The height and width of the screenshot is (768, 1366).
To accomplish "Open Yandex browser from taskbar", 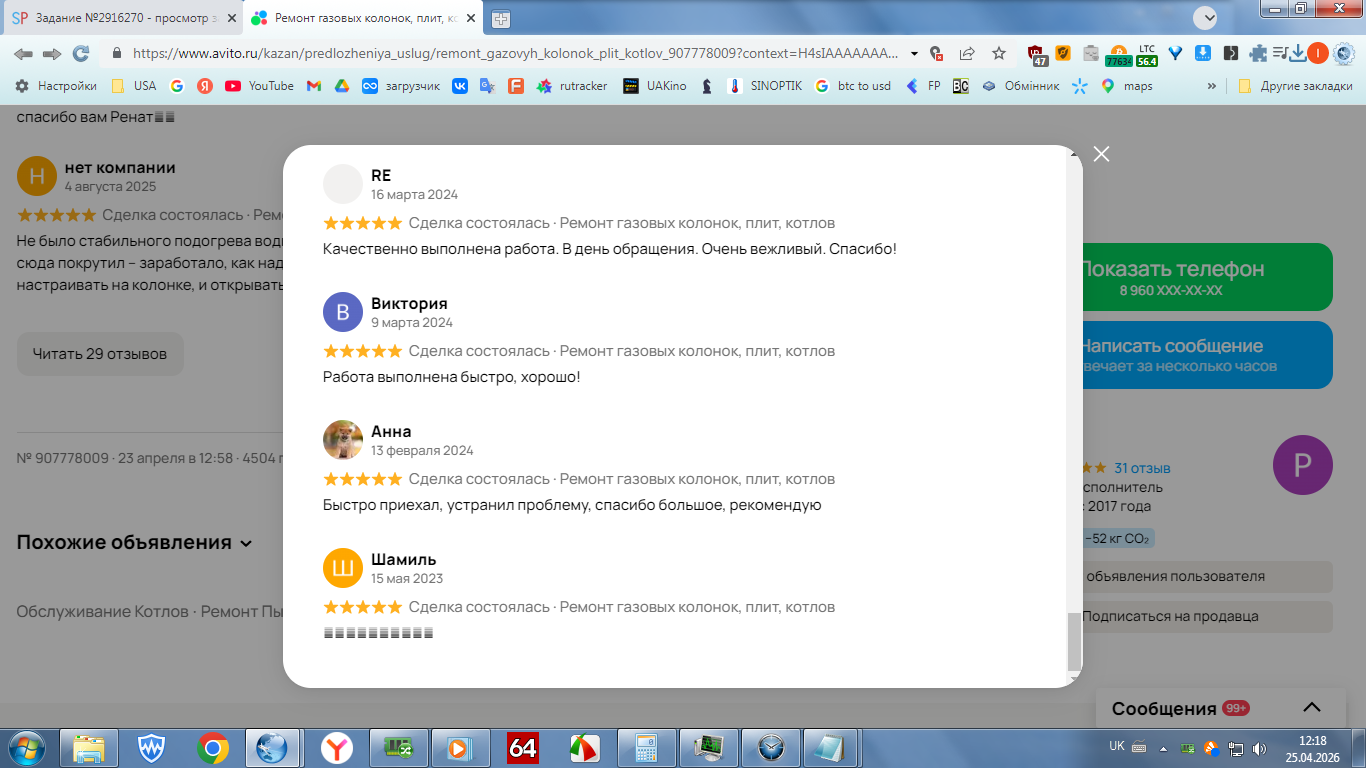I will tap(337, 747).
